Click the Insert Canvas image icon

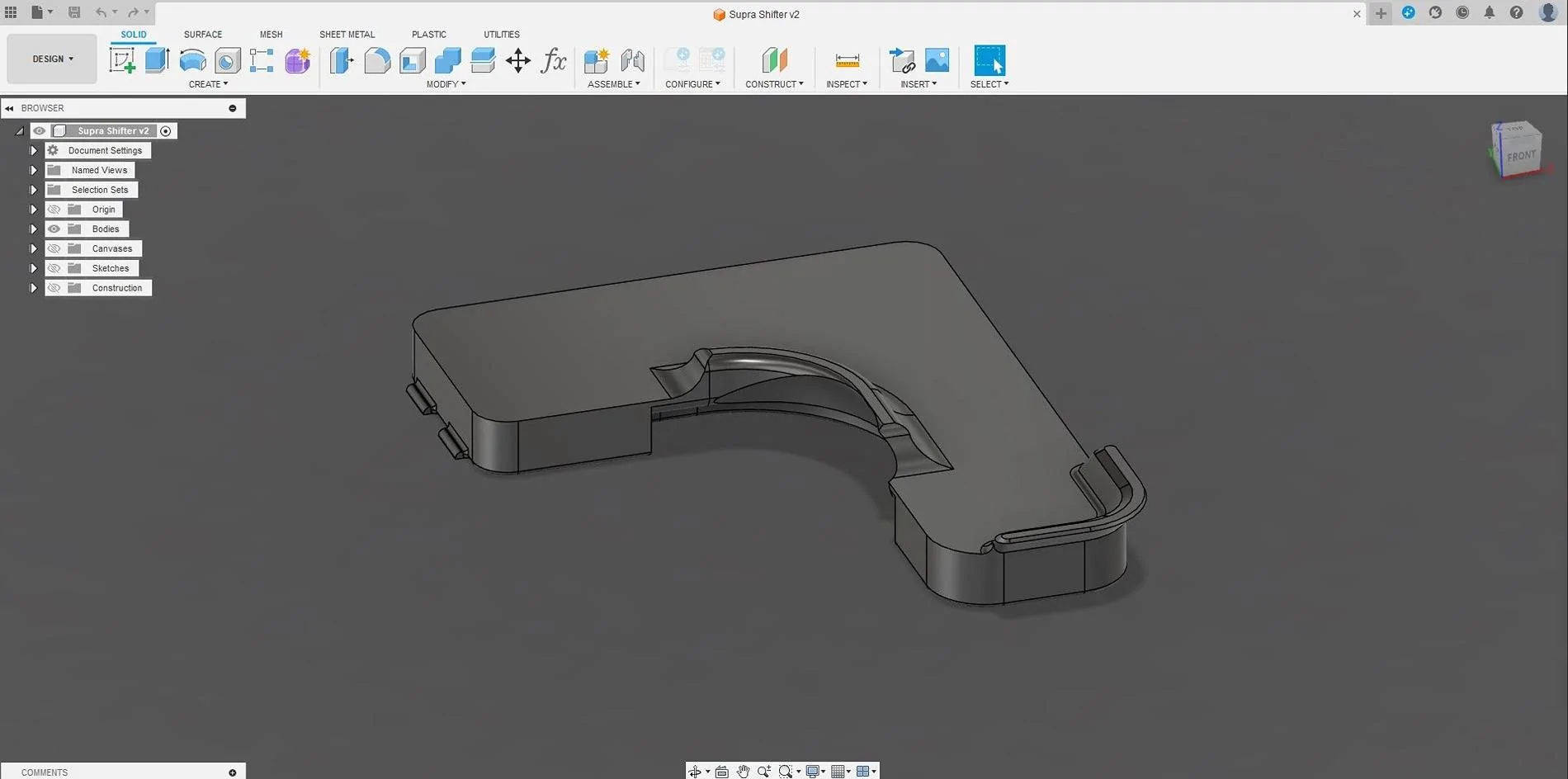(937, 60)
